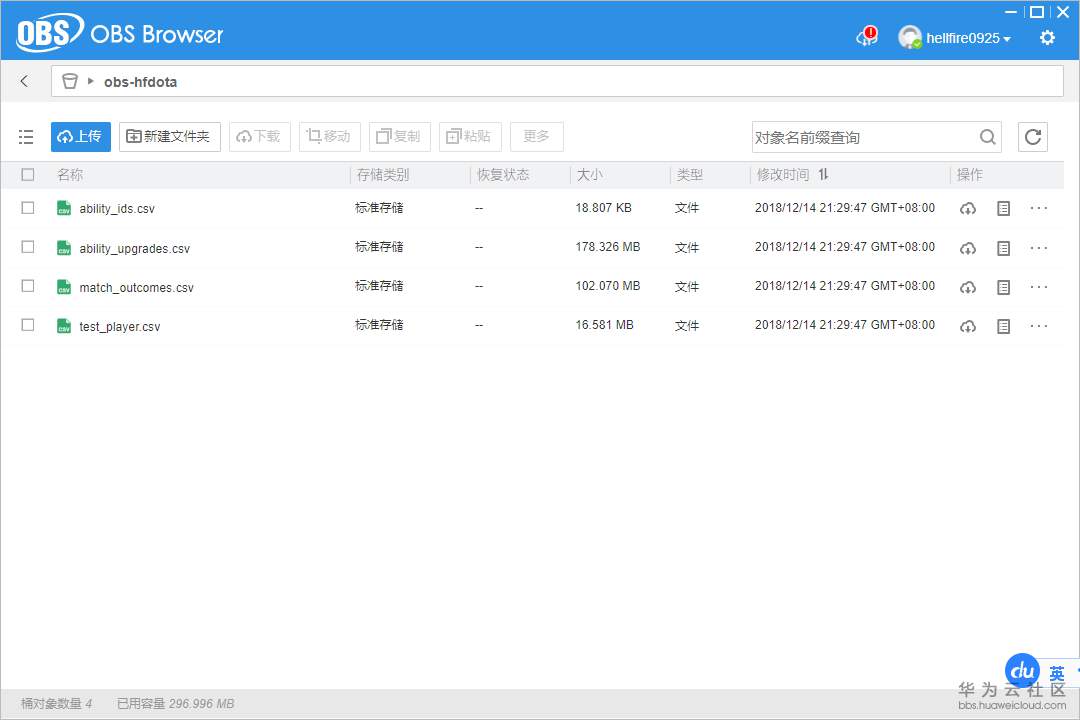
Task: Open file ability_ids.csv
Action: 117,209
